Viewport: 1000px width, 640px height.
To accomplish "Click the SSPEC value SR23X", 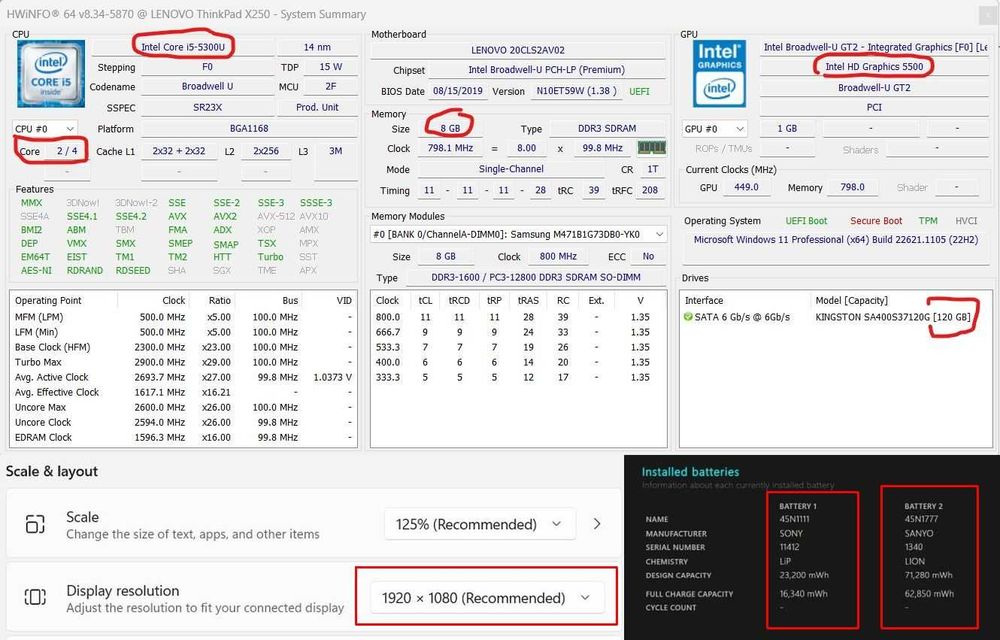I will click(x=207, y=107).
